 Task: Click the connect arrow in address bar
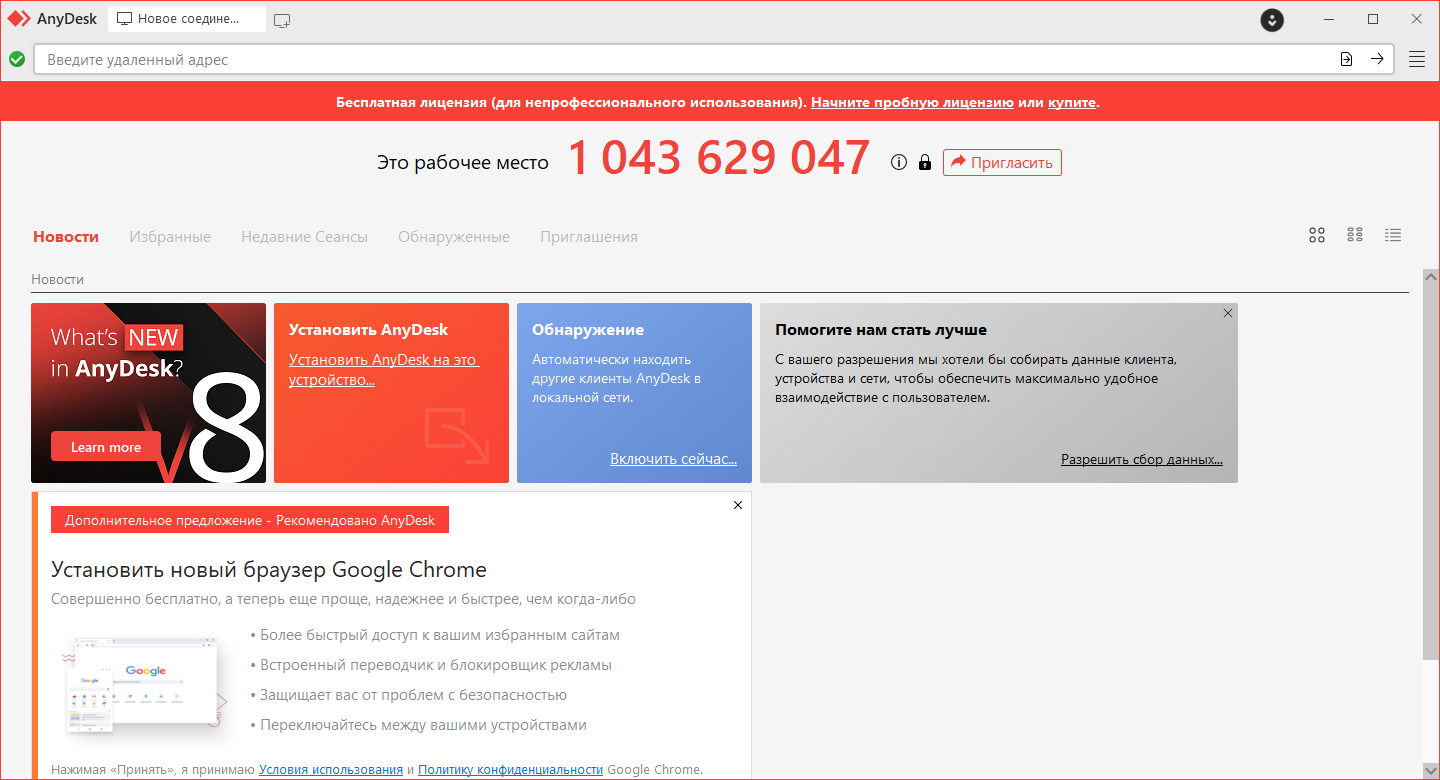point(1377,59)
